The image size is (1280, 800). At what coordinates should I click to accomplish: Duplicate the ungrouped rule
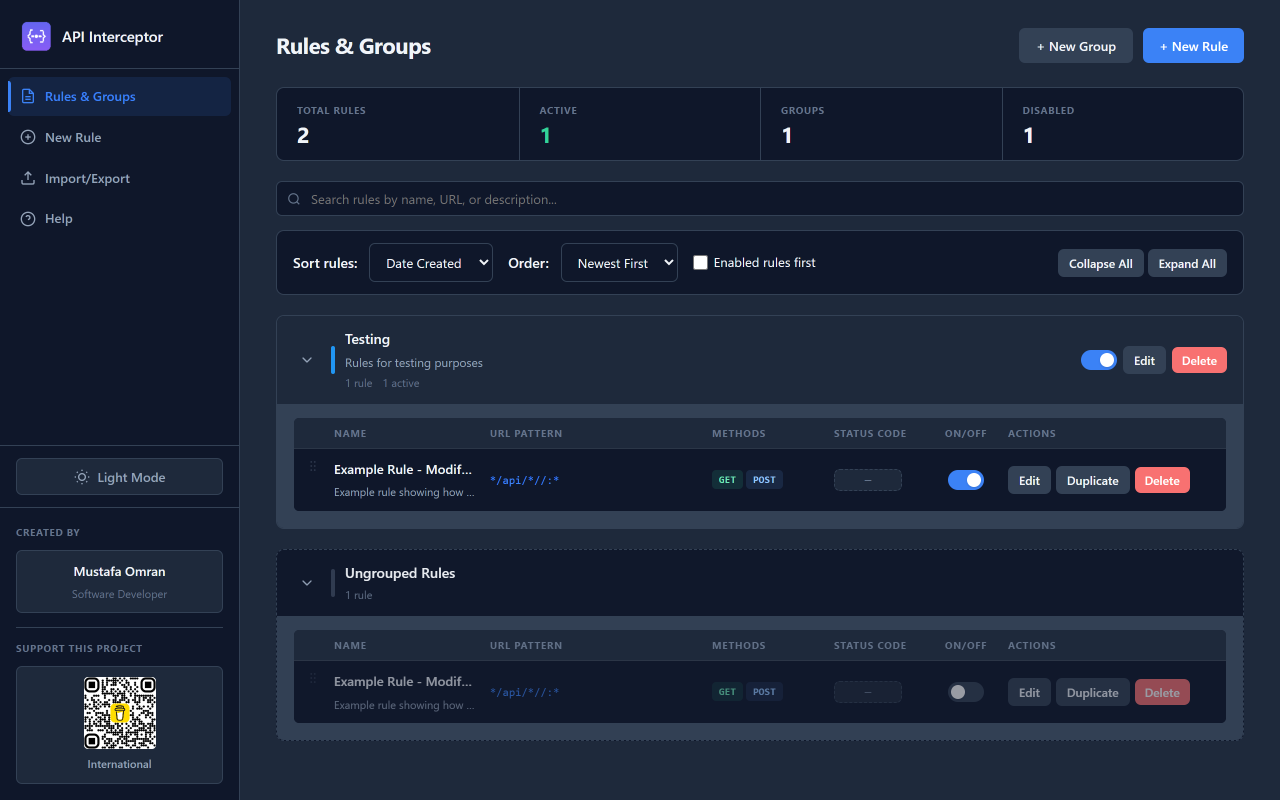point(1092,692)
